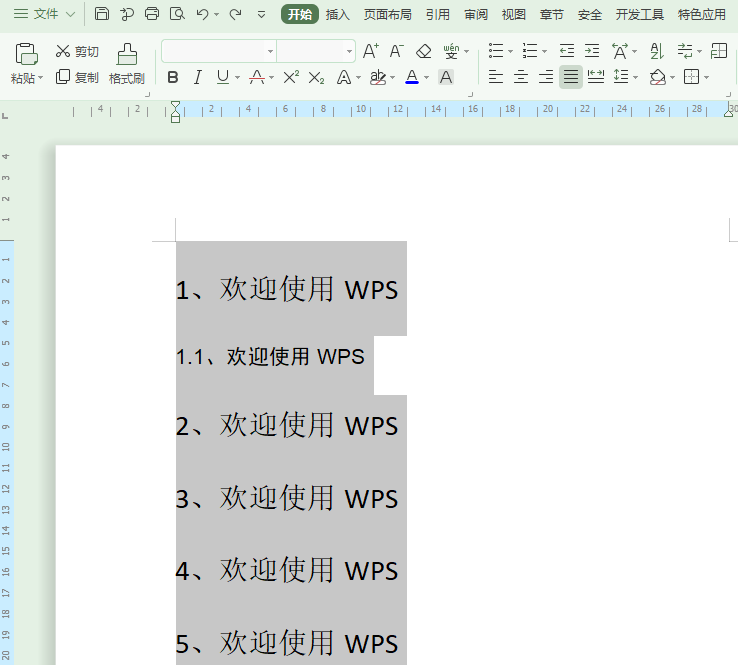Viewport: 738px width, 665px height.
Task: Expand the Paste options arrow
Action: [40, 78]
